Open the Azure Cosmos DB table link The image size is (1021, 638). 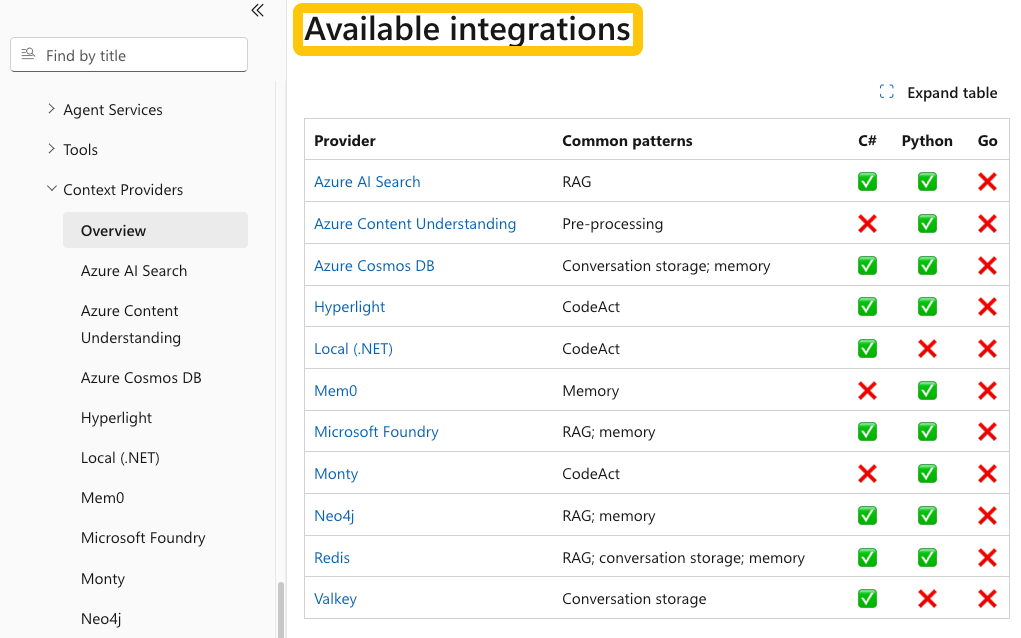(x=374, y=266)
